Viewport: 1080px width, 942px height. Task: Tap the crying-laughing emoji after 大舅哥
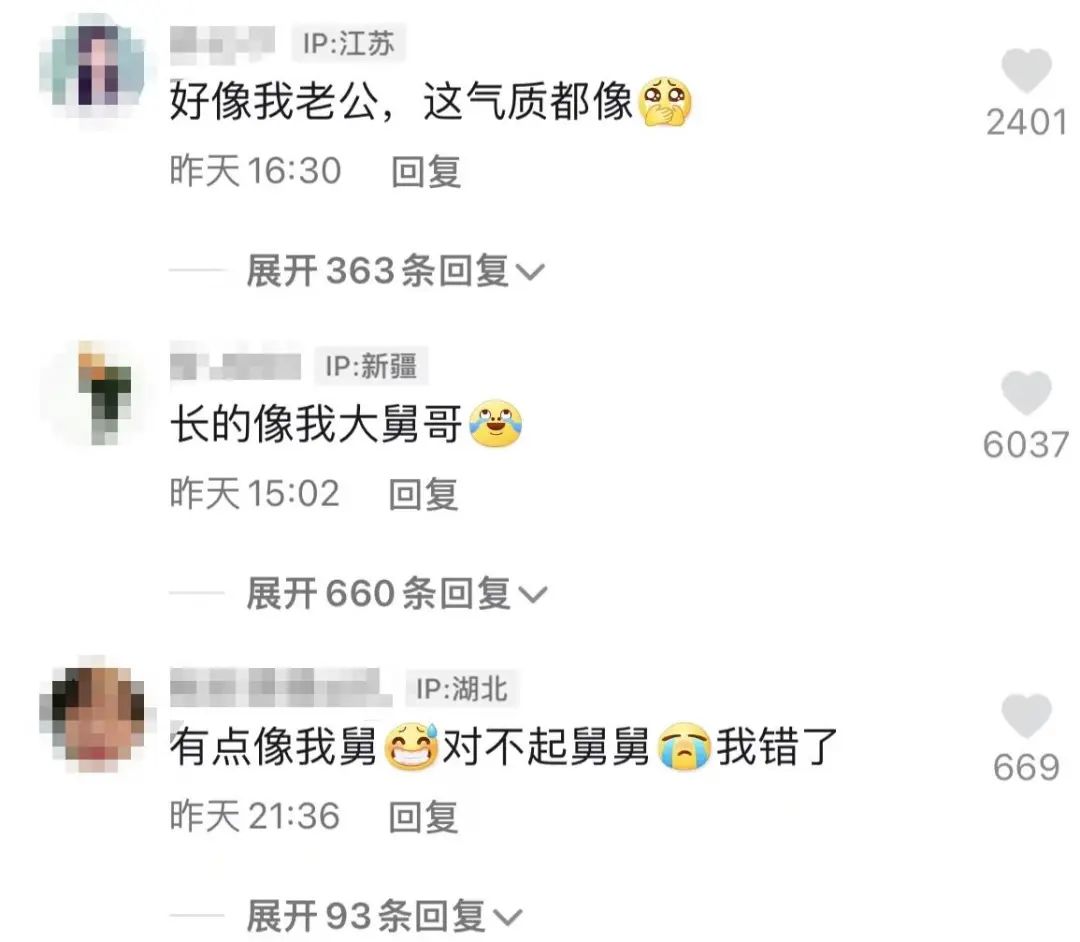point(495,424)
